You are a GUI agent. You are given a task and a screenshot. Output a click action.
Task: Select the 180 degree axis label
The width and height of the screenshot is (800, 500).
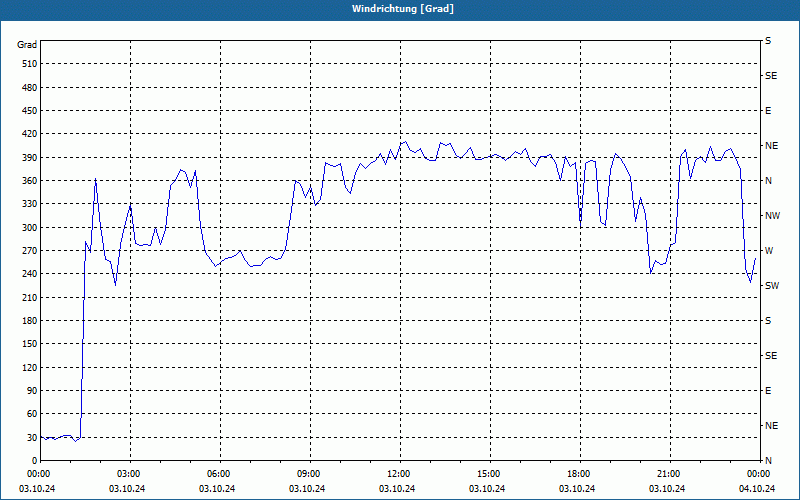30,321
